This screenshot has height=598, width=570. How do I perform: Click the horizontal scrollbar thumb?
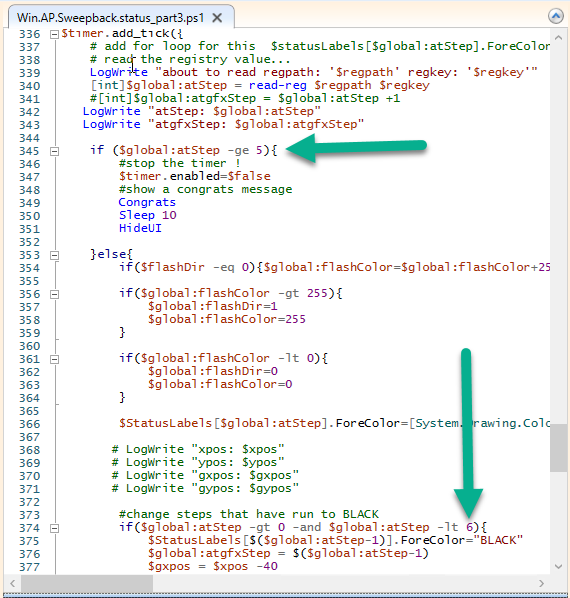pyautogui.click(x=87, y=583)
